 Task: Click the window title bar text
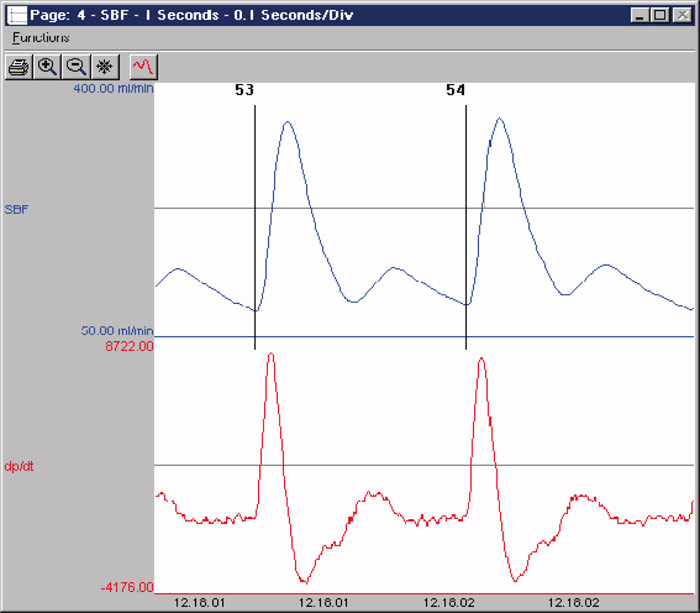pyautogui.click(x=190, y=15)
